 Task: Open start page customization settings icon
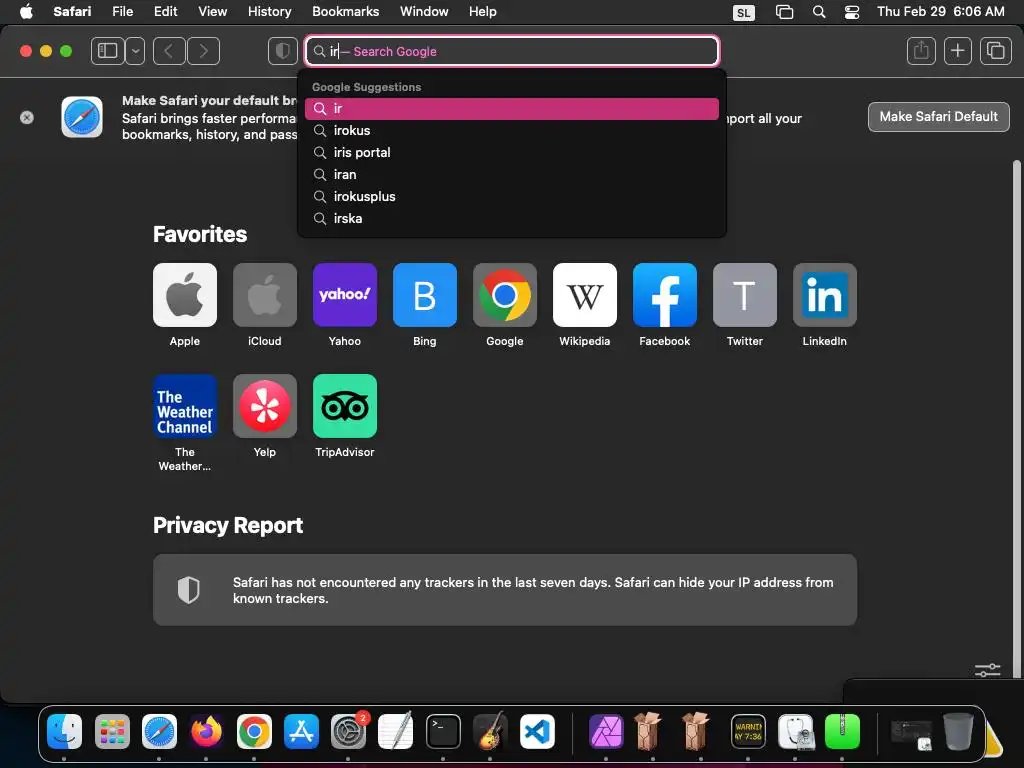click(x=987, y=670)
